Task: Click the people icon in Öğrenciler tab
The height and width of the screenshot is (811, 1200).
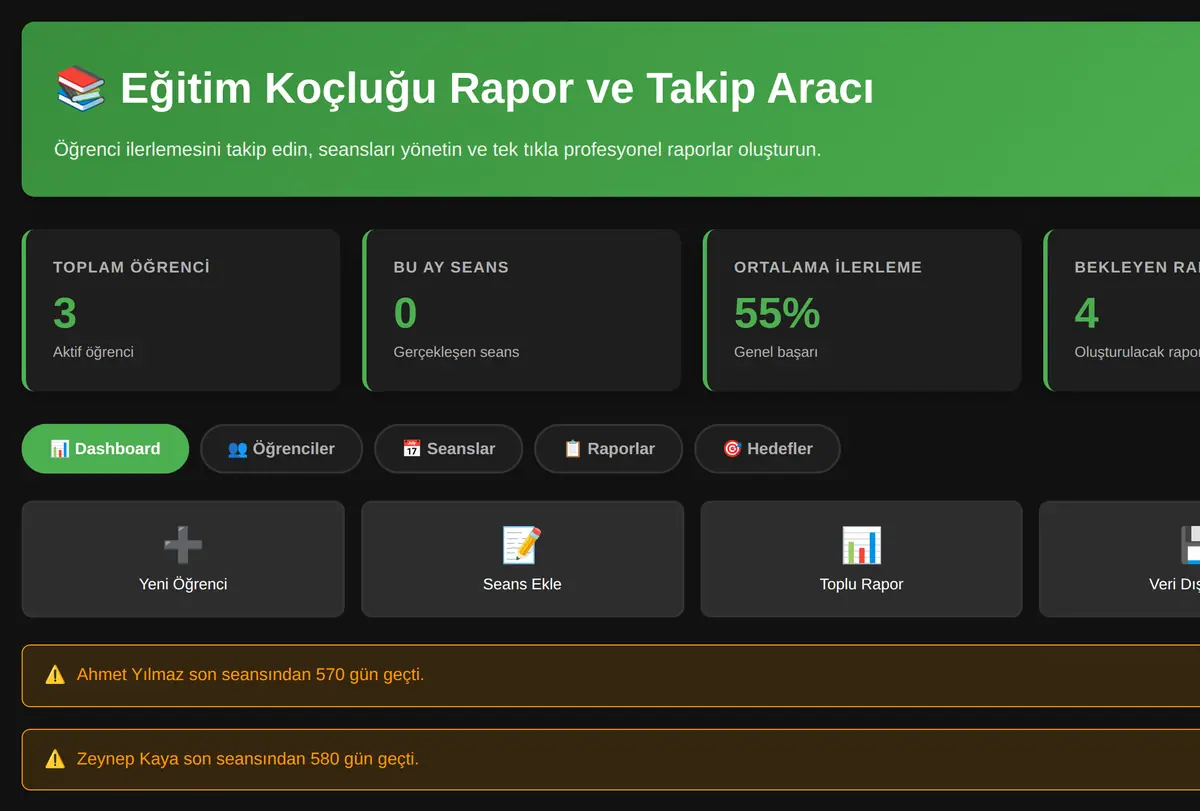Action: point(237,449)
